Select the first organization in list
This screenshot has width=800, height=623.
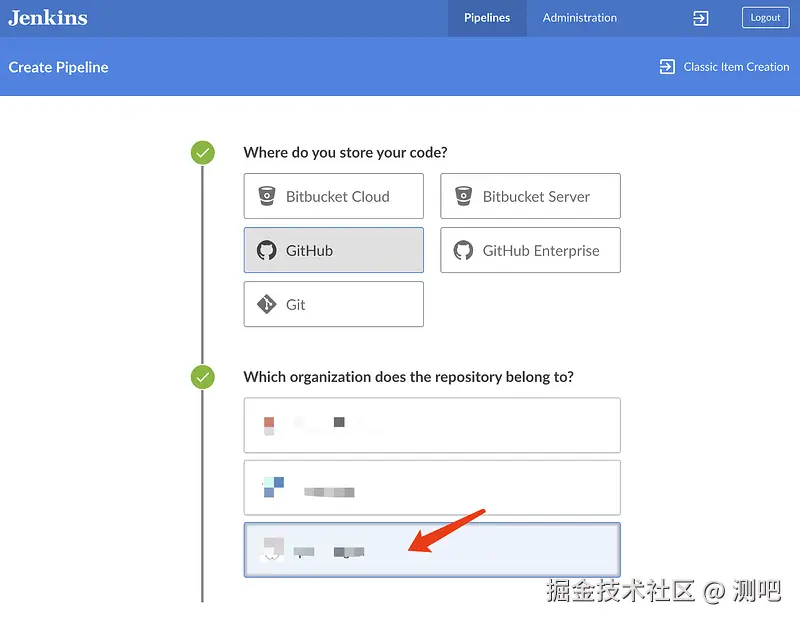pos(432,425)
